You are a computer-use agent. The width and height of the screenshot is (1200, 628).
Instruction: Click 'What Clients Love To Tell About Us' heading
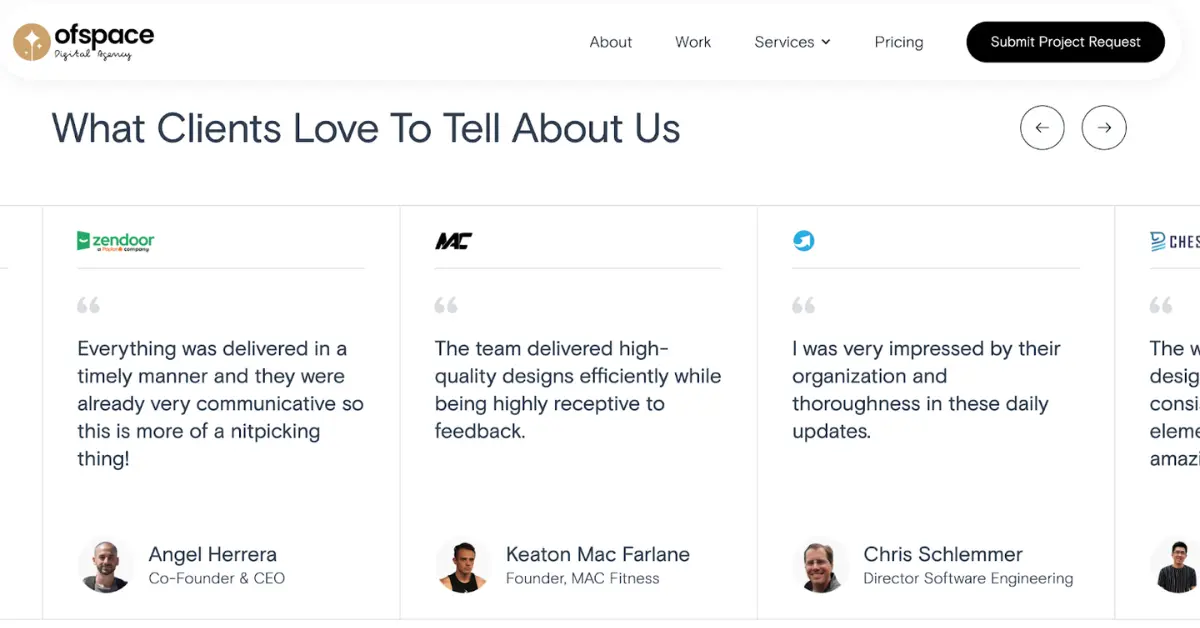[x=366, y=129]
